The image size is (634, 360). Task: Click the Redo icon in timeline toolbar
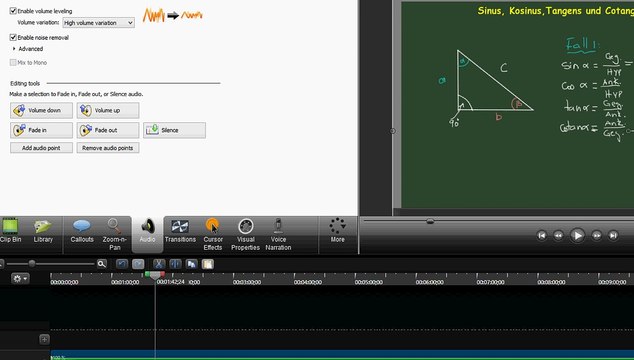pyautogui.click(x=138, y=264)
